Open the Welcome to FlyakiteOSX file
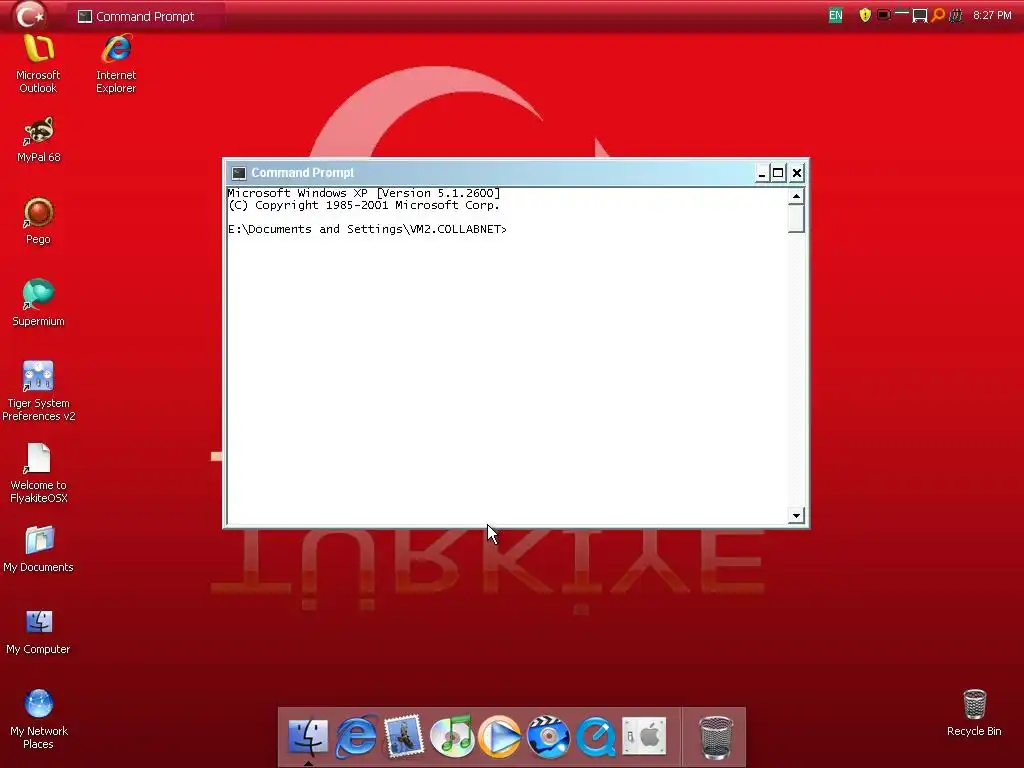The image size is (1024, 768). 39,473
